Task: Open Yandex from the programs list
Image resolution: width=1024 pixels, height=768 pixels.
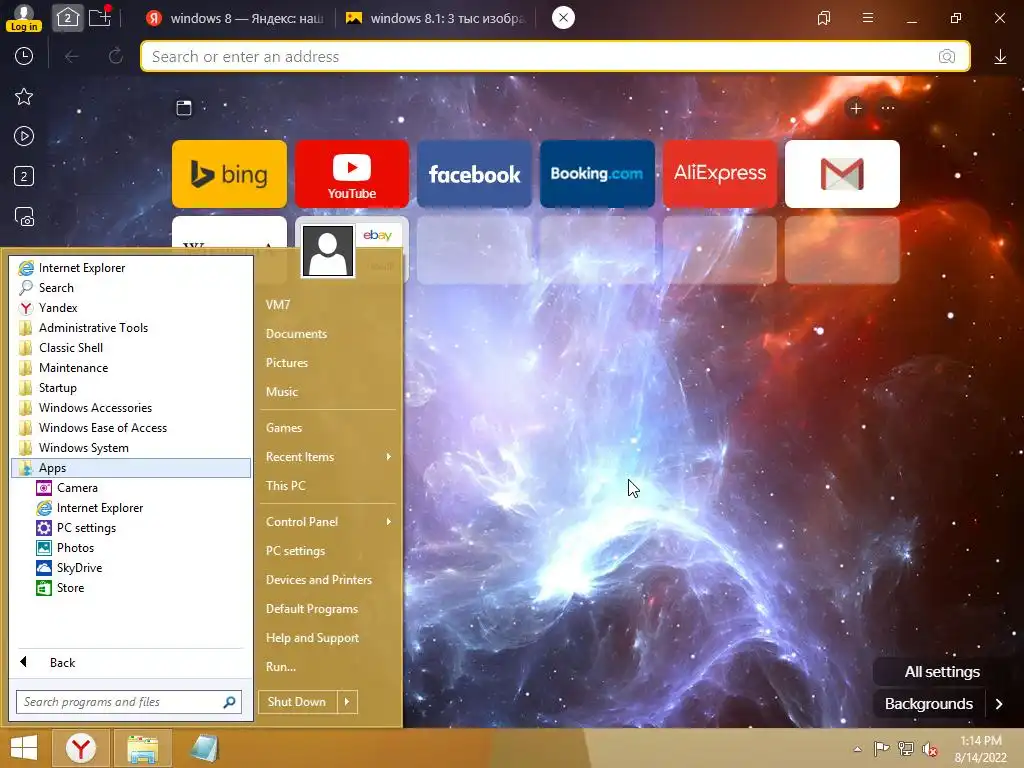Action: [131, 308]
